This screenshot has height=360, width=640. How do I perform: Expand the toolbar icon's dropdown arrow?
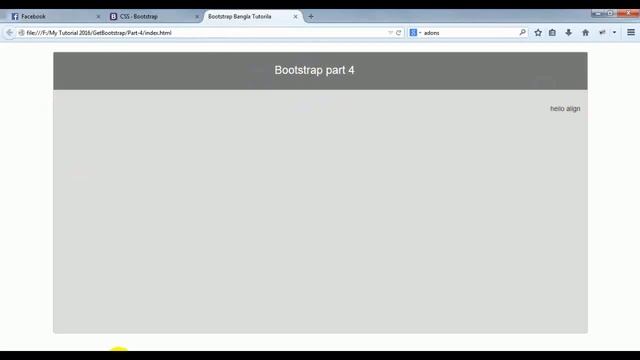[x=614, y=33]
